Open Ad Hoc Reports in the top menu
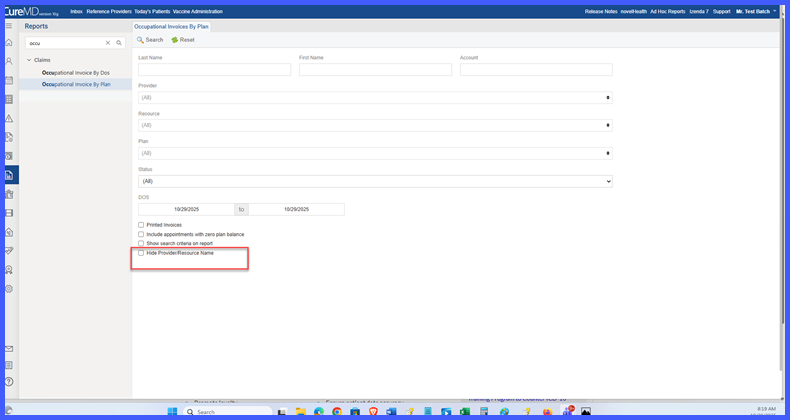 [x=668, y=11]
